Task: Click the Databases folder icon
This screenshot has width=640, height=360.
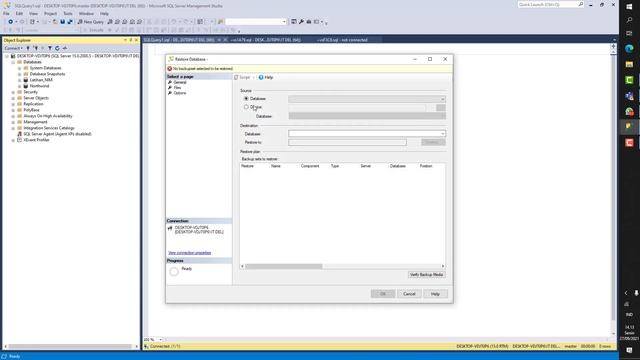Action: tap(19, 62)
